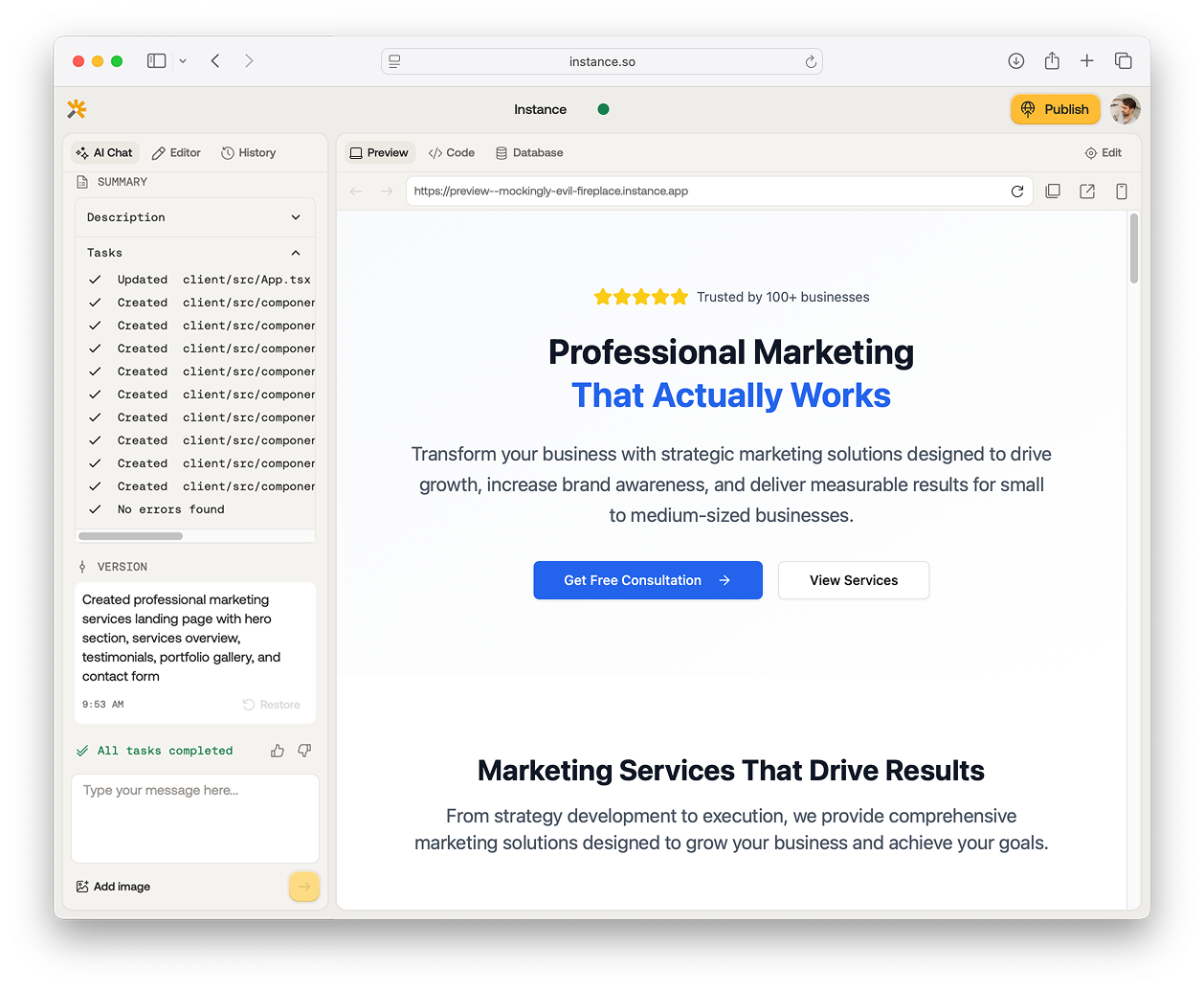The image size is (1204, 990).
Task: Toggle Edit mode in the preview toolbar
Action: 1103,153
